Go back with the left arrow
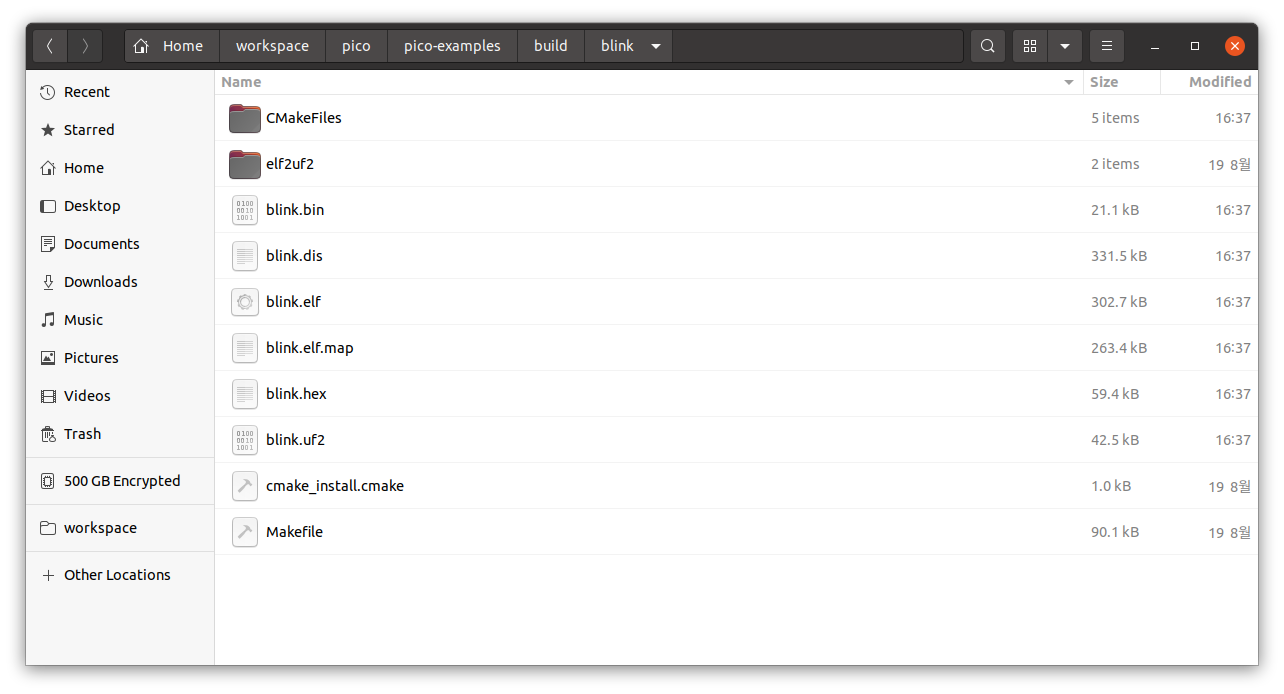 [50, 46]
